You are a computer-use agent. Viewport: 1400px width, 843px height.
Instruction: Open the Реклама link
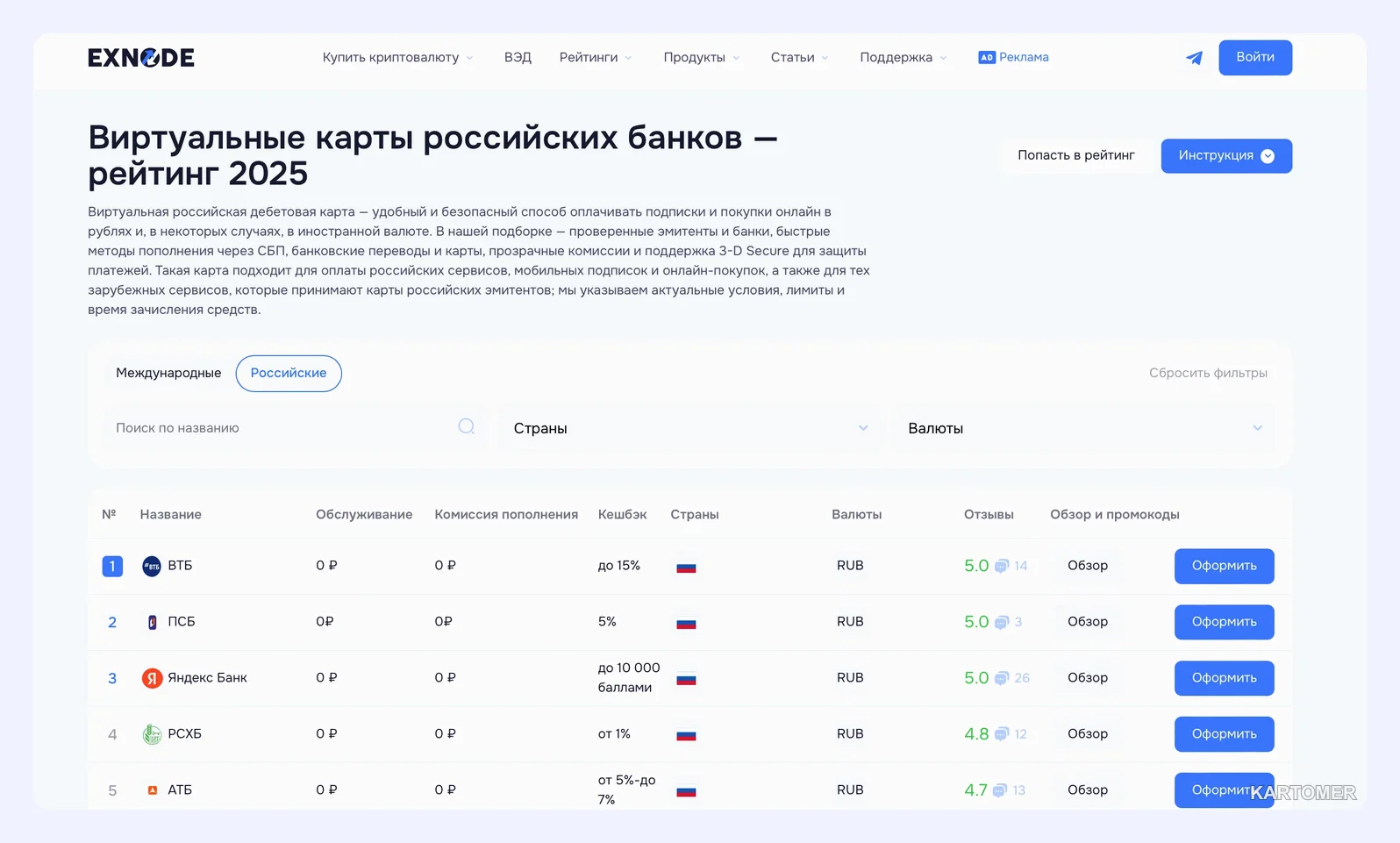pyautogui.click(x=1024, y=57)
